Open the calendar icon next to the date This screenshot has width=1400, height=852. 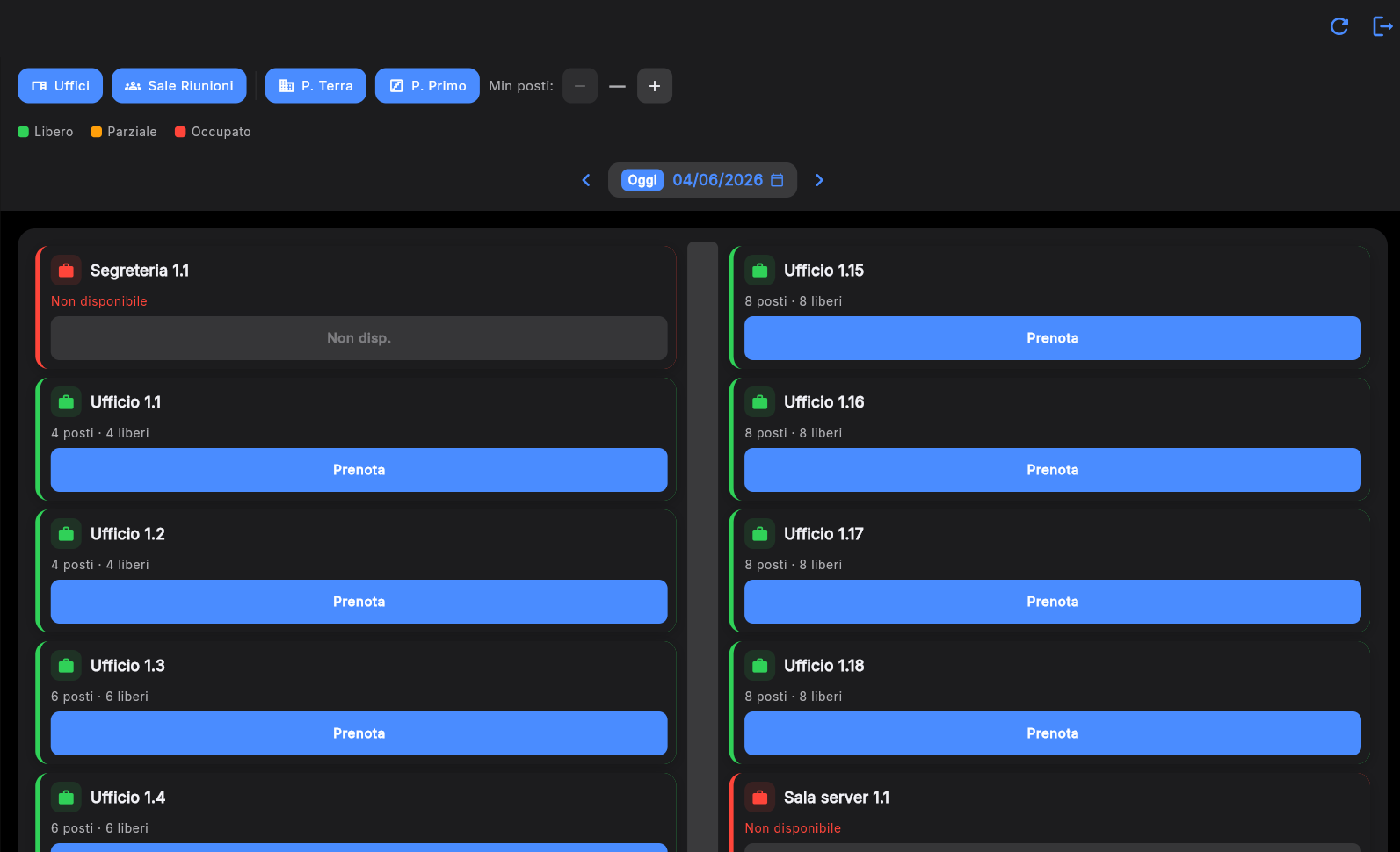tap(777, 180)
